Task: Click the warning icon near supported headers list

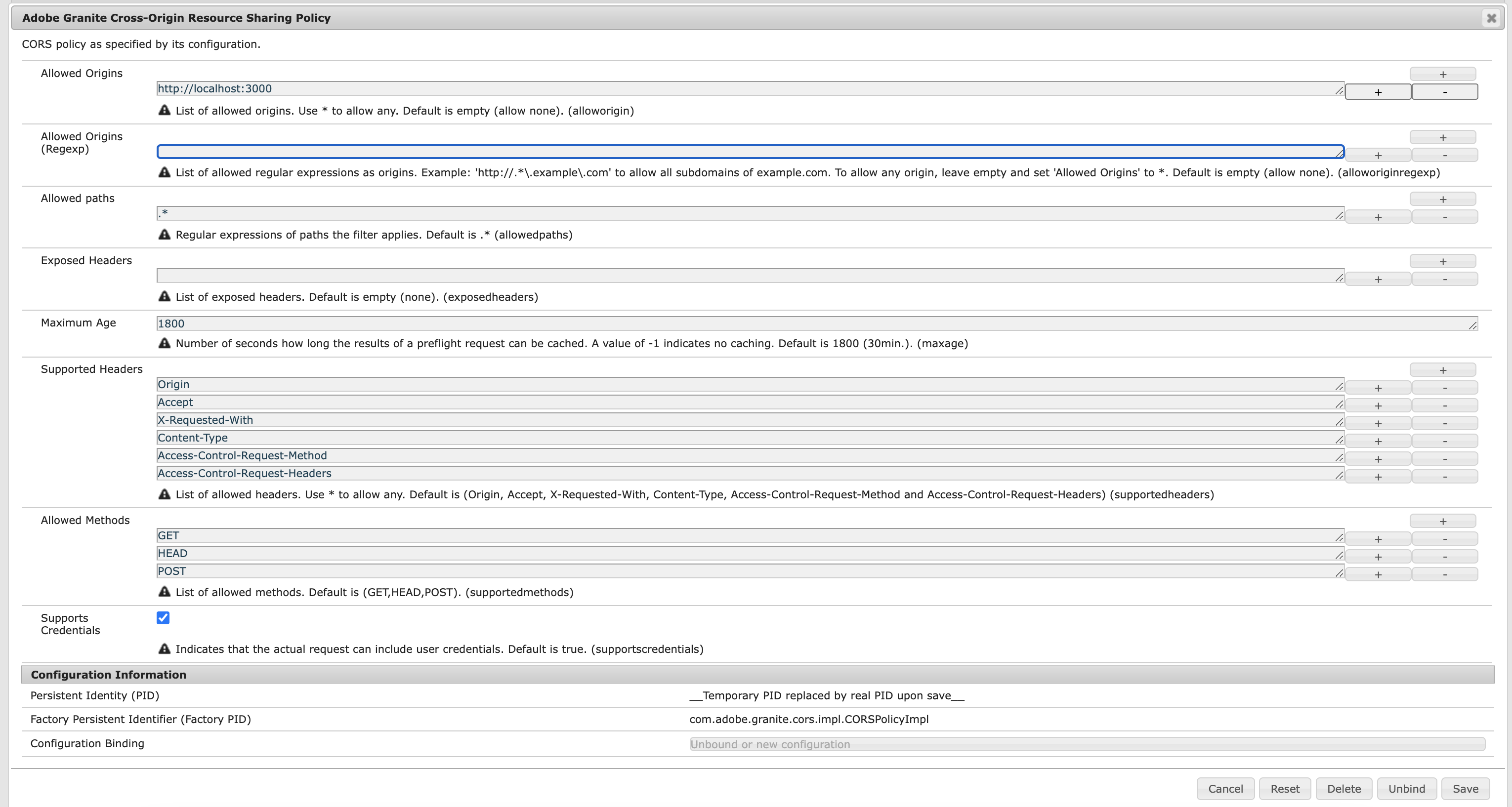Action: (x=165, y=494)
